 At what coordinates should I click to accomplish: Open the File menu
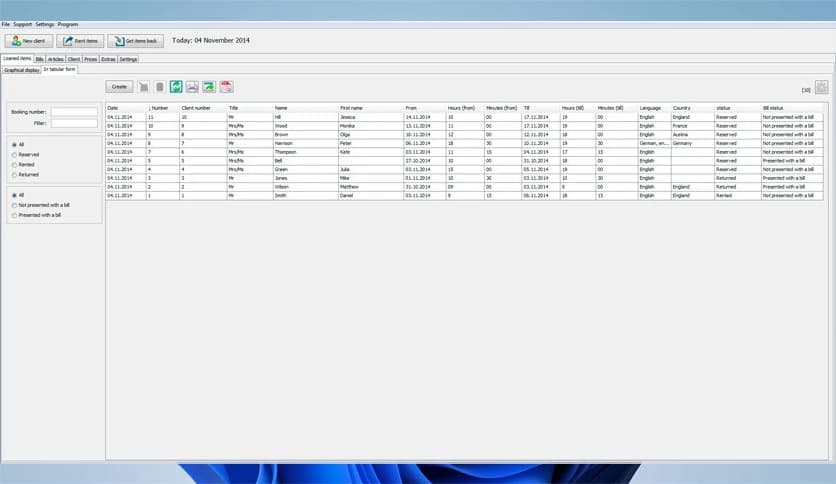[5, 25]
